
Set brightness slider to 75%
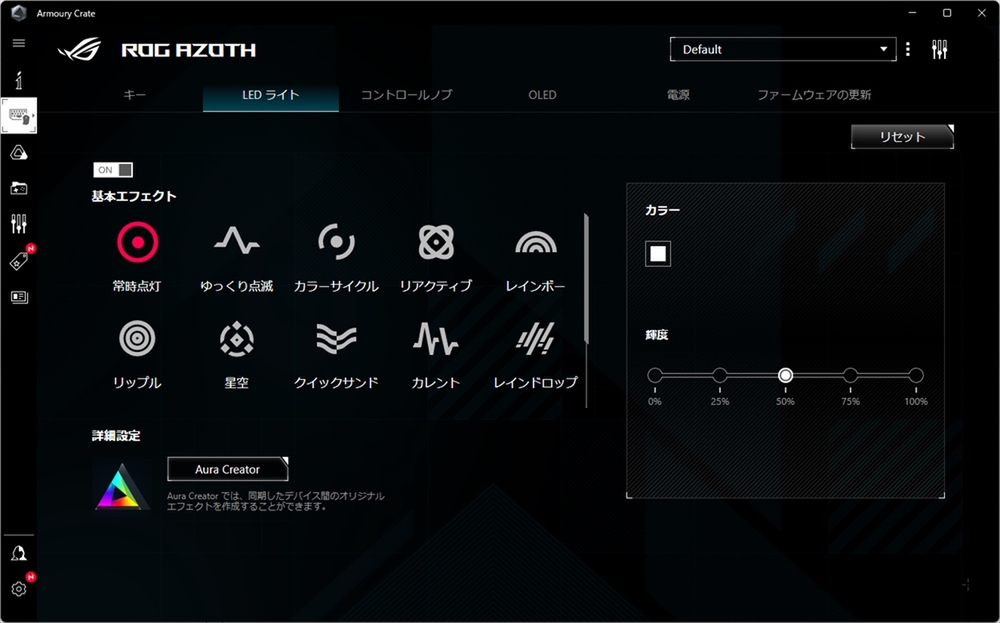(850, 375)
